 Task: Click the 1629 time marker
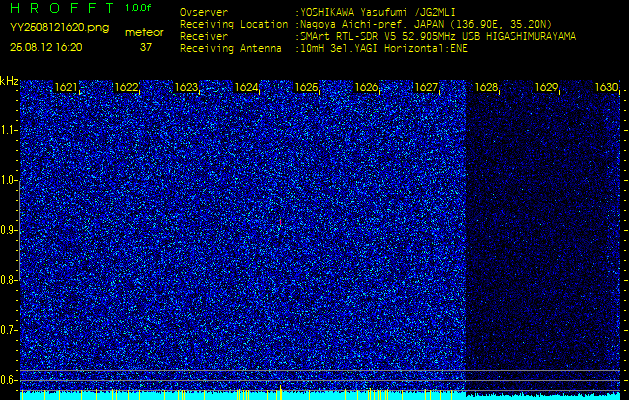click(x=546, y=87)
